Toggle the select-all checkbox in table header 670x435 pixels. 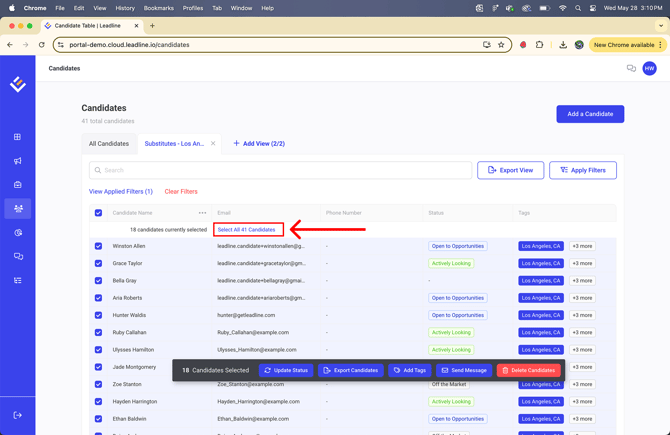click(98, 213)
